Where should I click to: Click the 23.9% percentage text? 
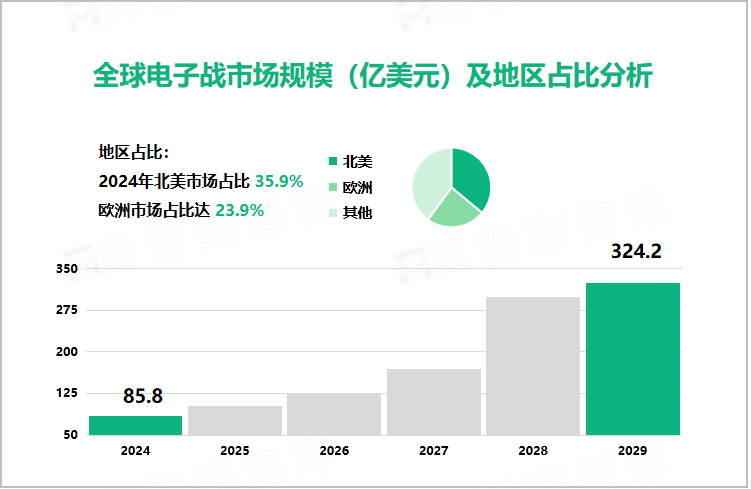pos(239,210)
